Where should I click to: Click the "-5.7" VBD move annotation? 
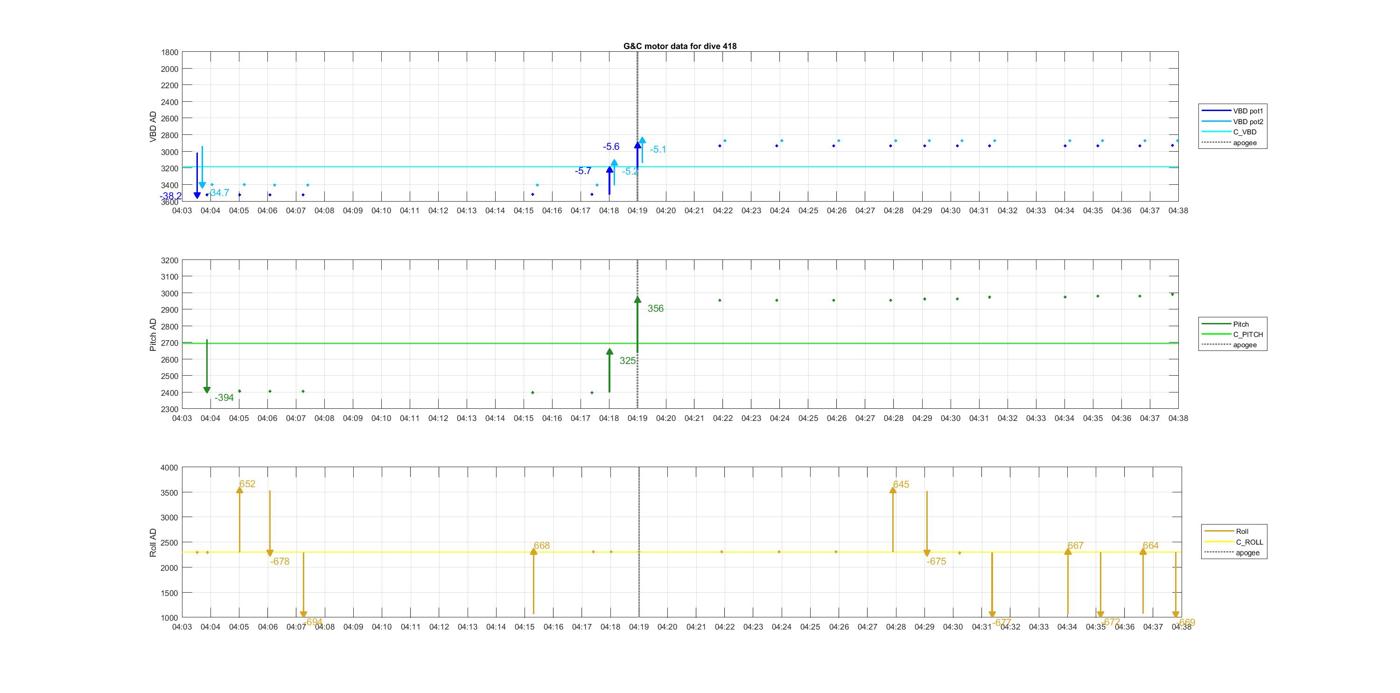click(x=583, y=171)
